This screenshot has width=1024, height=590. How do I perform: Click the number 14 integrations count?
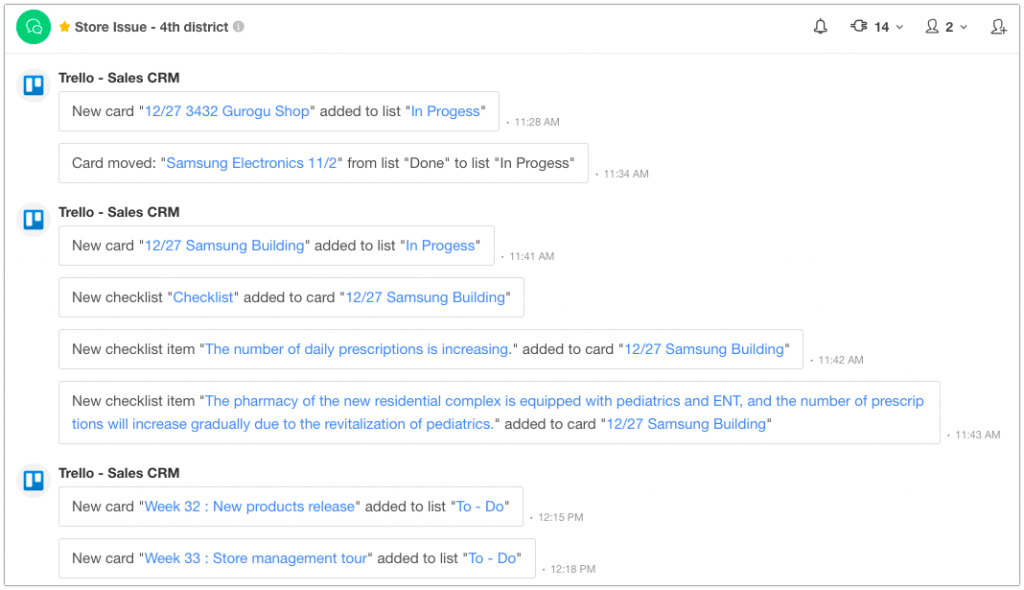pos(882,27)
